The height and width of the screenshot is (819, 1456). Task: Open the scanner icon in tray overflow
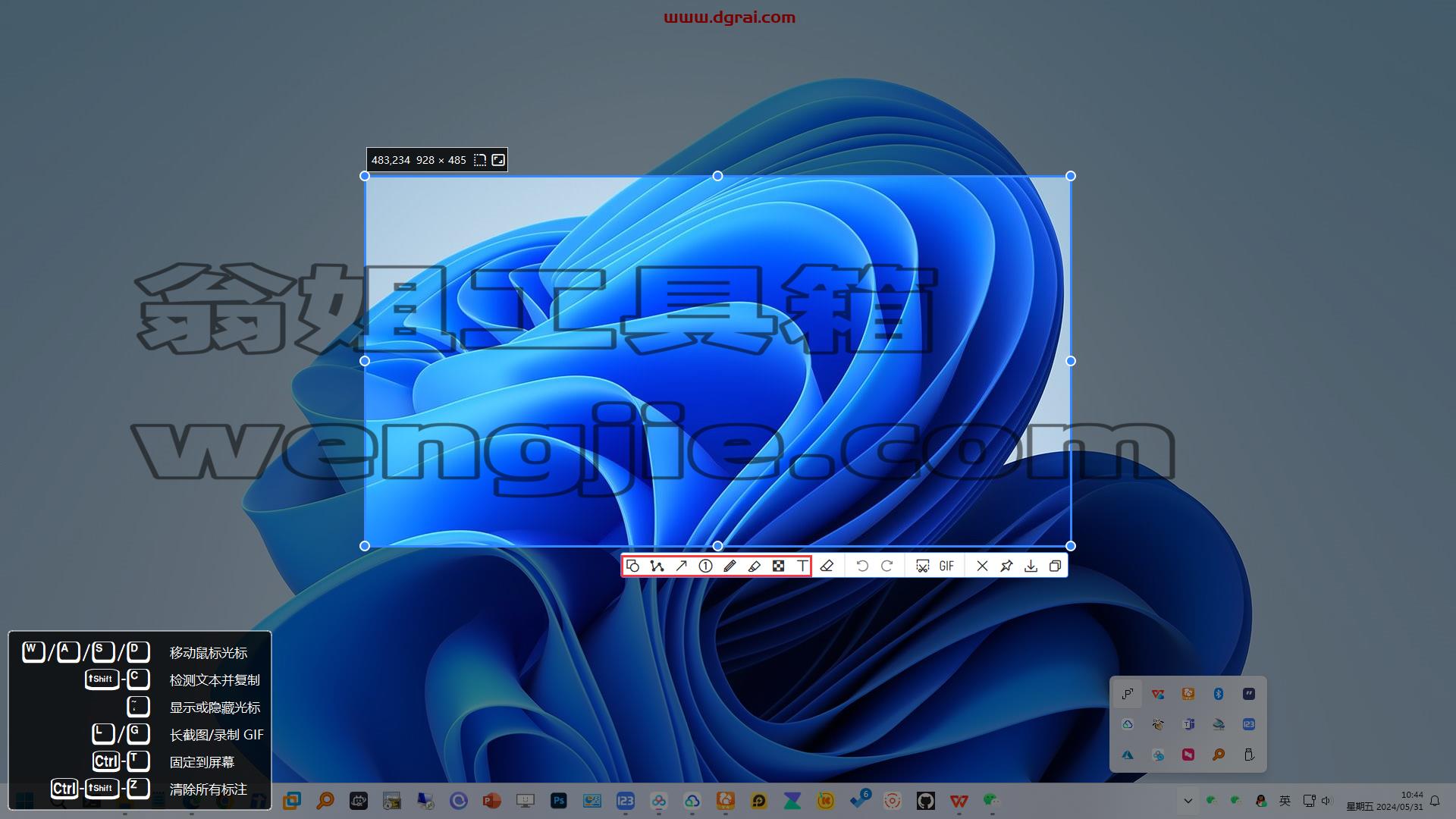1219,724
